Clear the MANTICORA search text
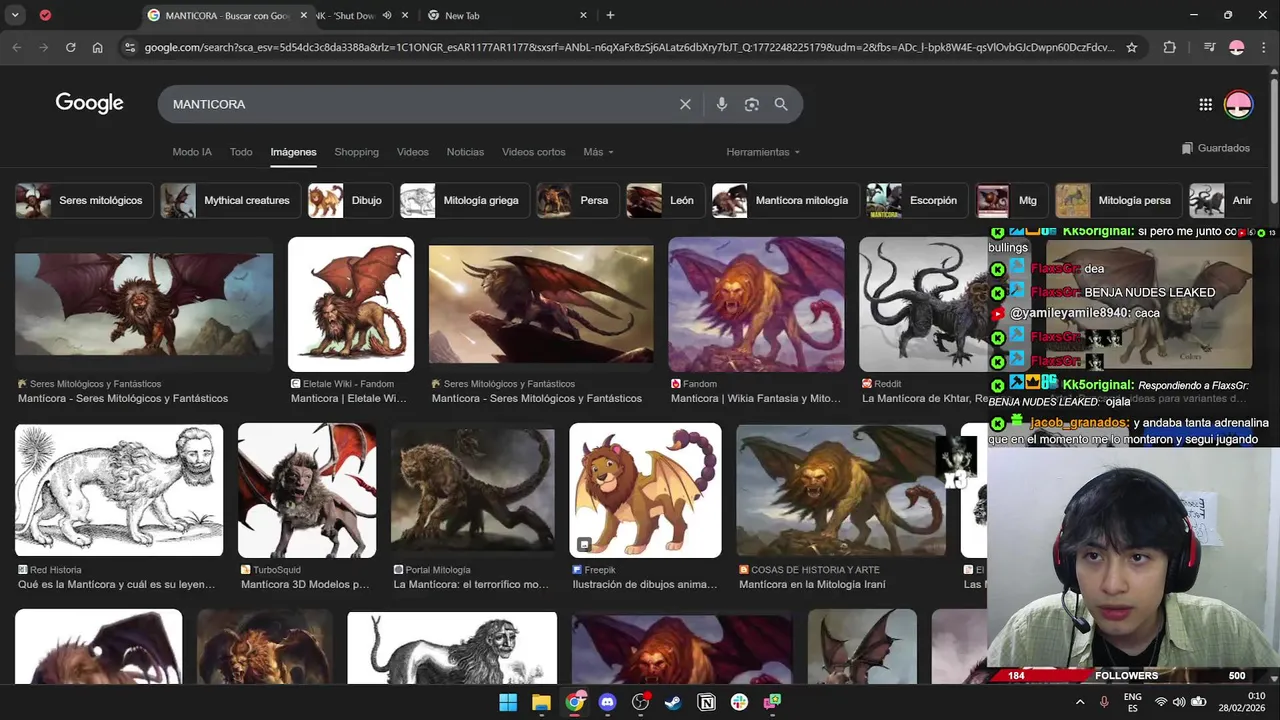Screen dimensions: 1280x720 click(685, 104)
